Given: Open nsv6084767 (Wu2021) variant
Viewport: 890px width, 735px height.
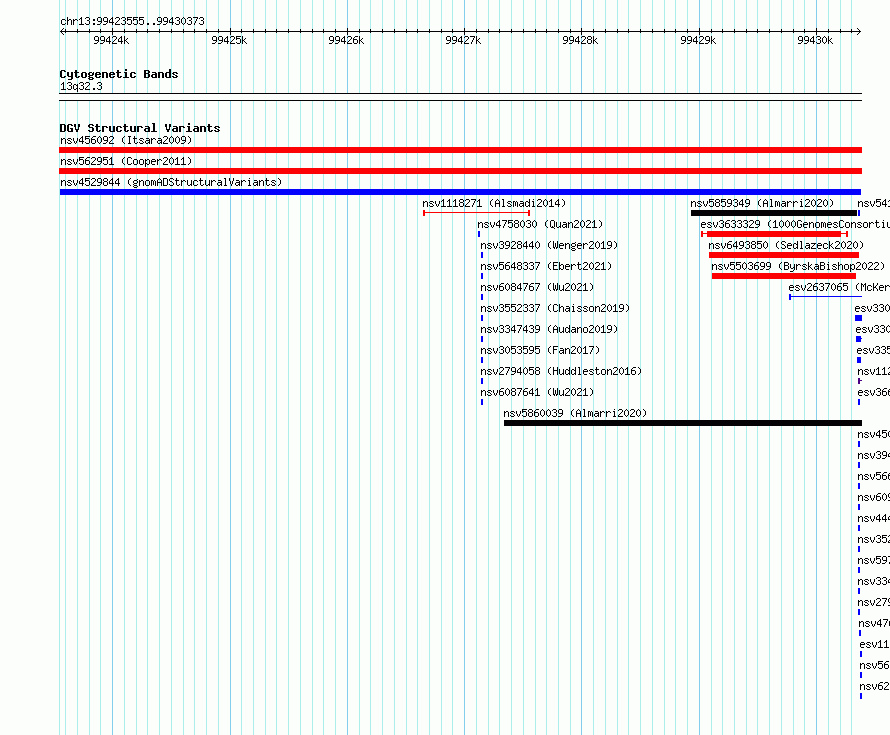Looking at the screenshot, I should (537, 287).
